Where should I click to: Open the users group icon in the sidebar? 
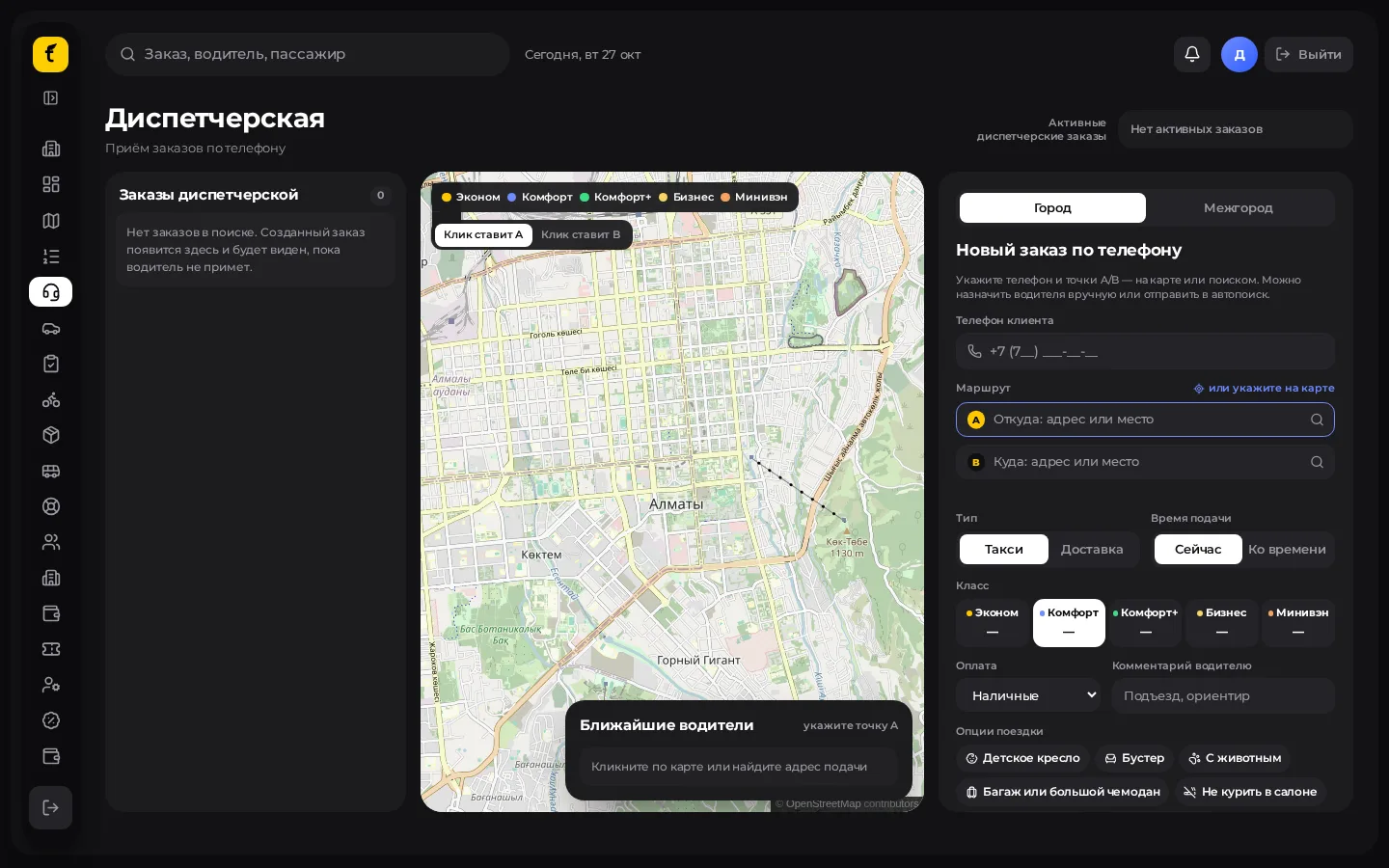tap(51, 542)
